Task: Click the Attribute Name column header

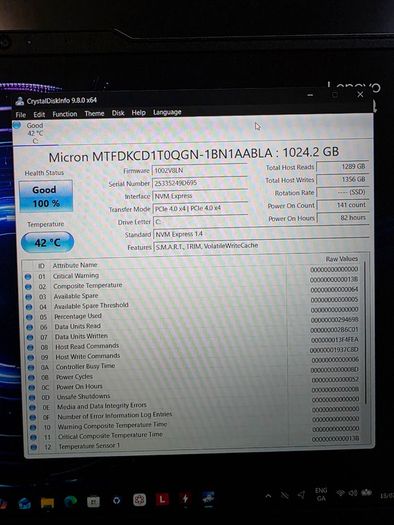Action: click(x=75, y=265)
